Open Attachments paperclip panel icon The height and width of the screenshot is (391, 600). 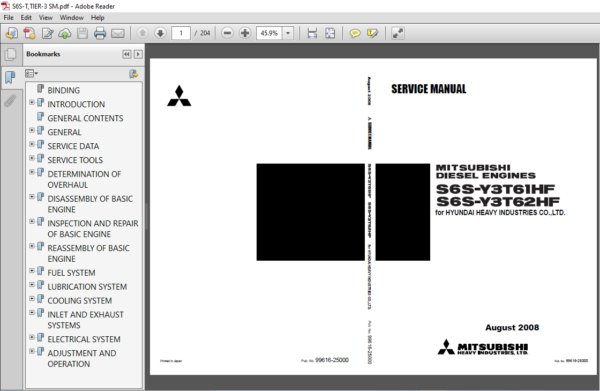tap(10, 101)
